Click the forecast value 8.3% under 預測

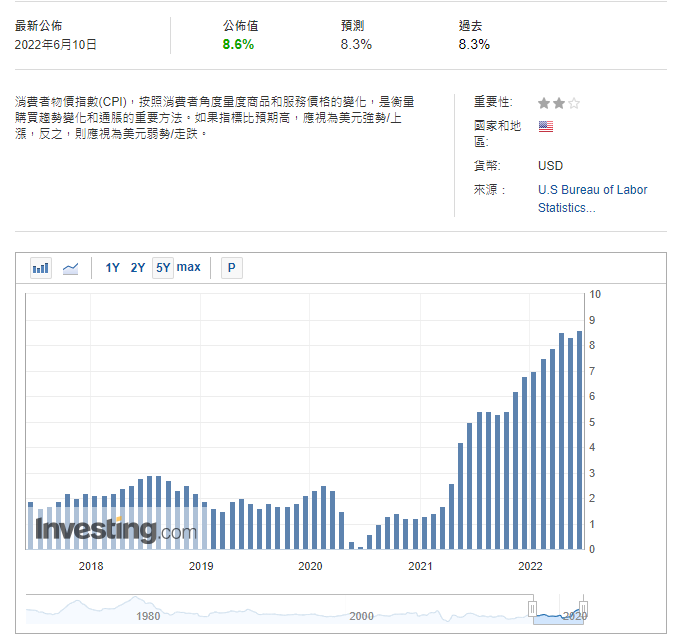point(356,44)
